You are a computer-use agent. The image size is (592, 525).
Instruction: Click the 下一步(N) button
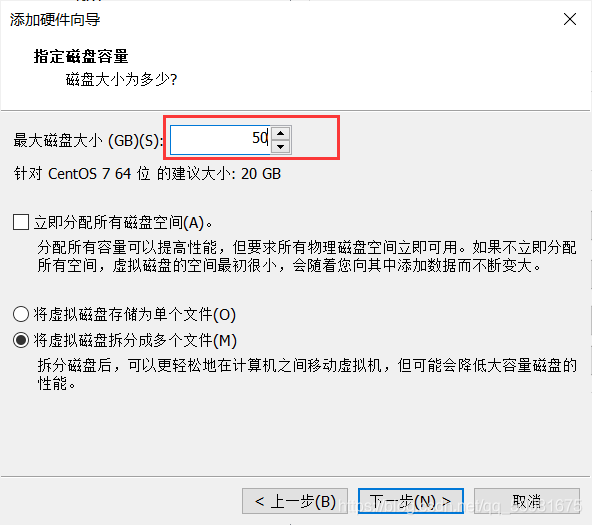coord(411,501)
